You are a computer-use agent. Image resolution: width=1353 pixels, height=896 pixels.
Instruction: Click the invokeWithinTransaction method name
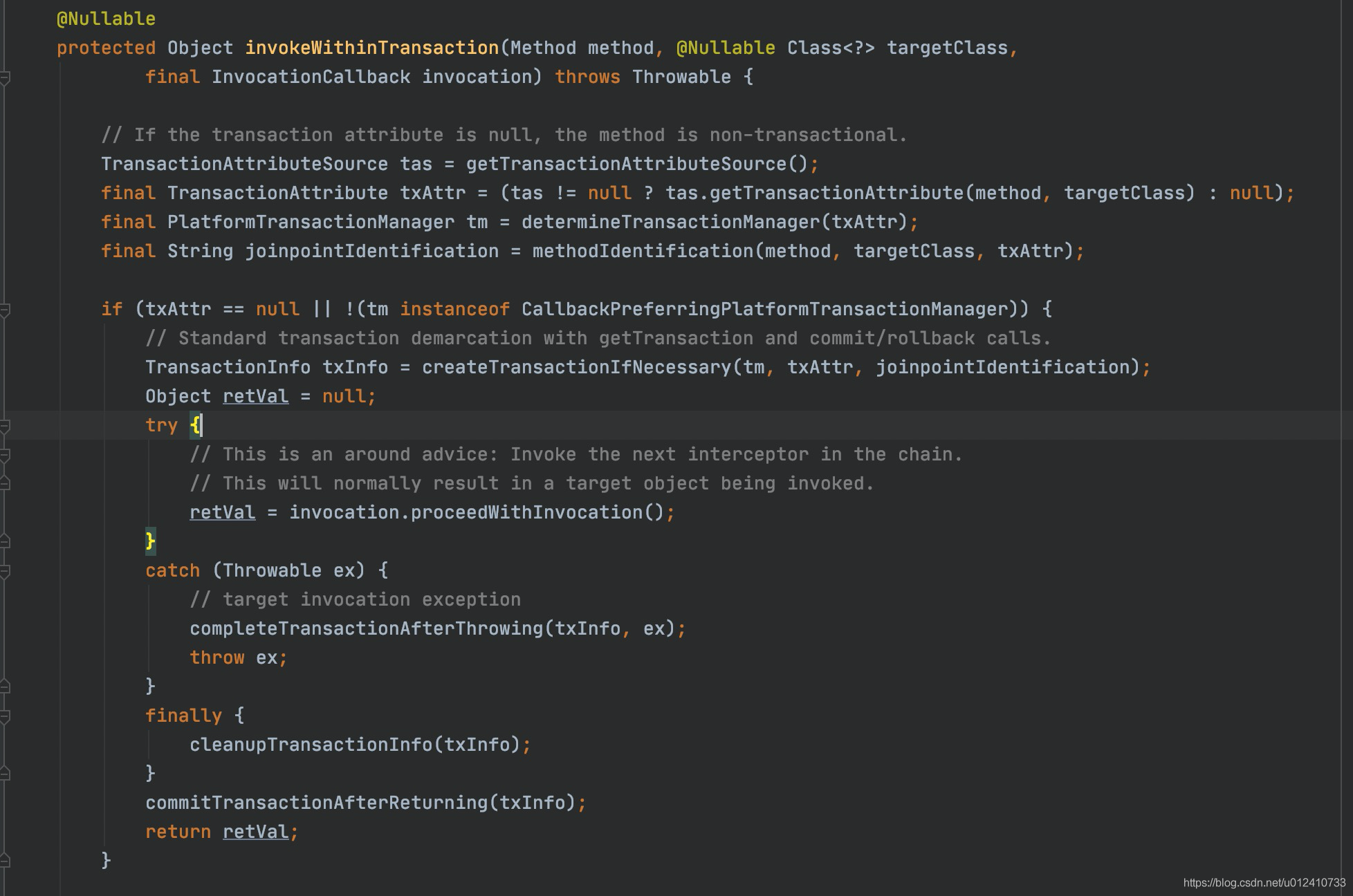pos(371,48)
